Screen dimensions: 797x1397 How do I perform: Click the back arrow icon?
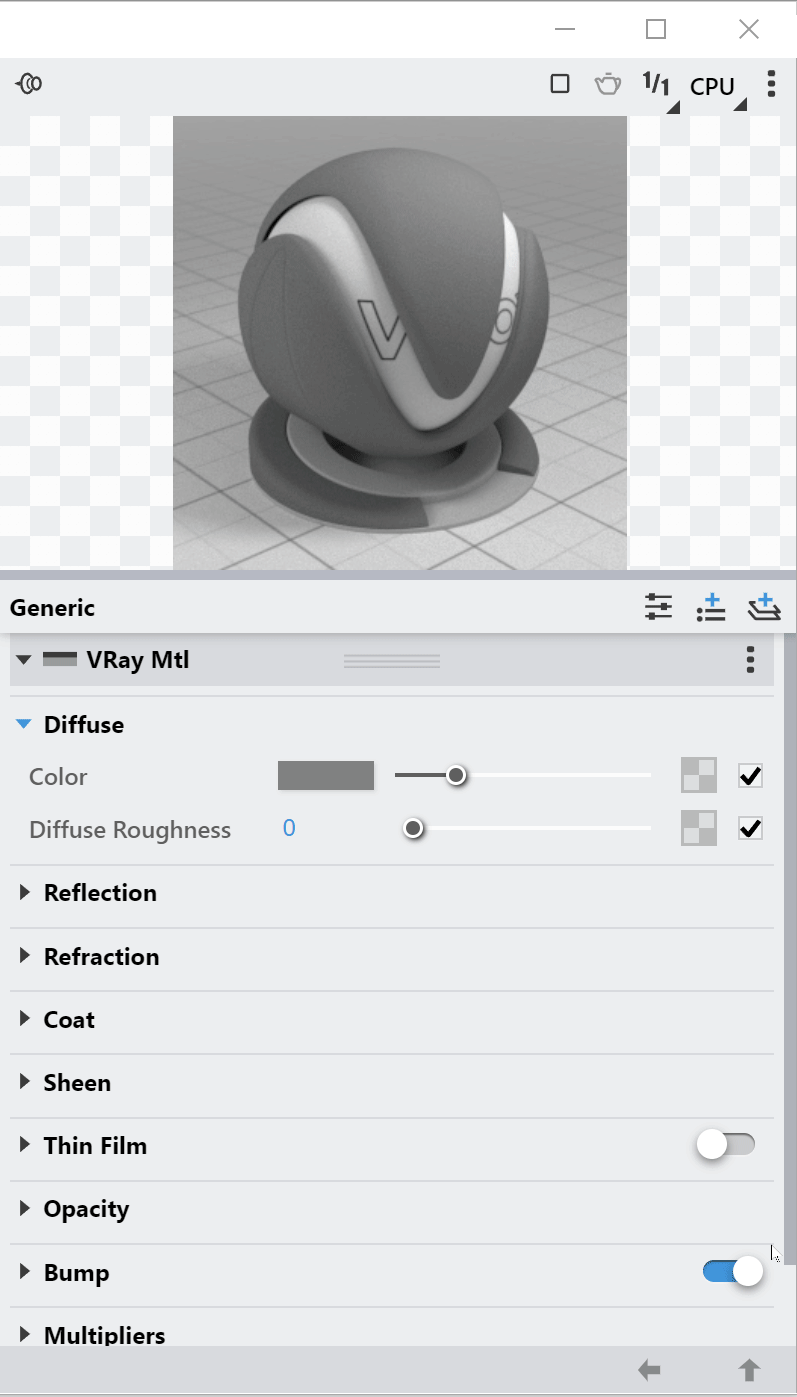(649, 1370)
